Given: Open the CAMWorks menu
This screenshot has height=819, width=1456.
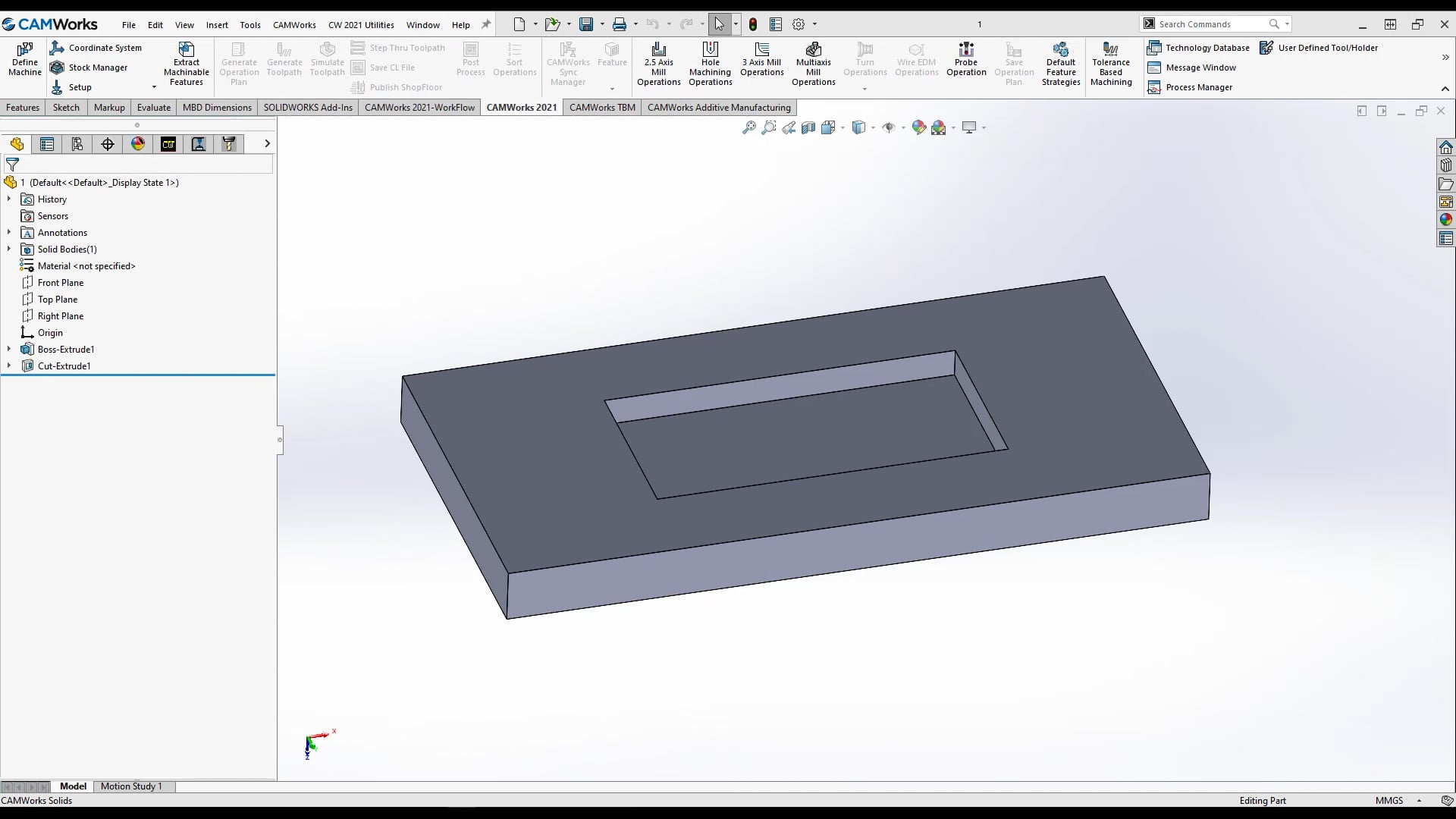Looking at the screenshot, I should [294, 25].
